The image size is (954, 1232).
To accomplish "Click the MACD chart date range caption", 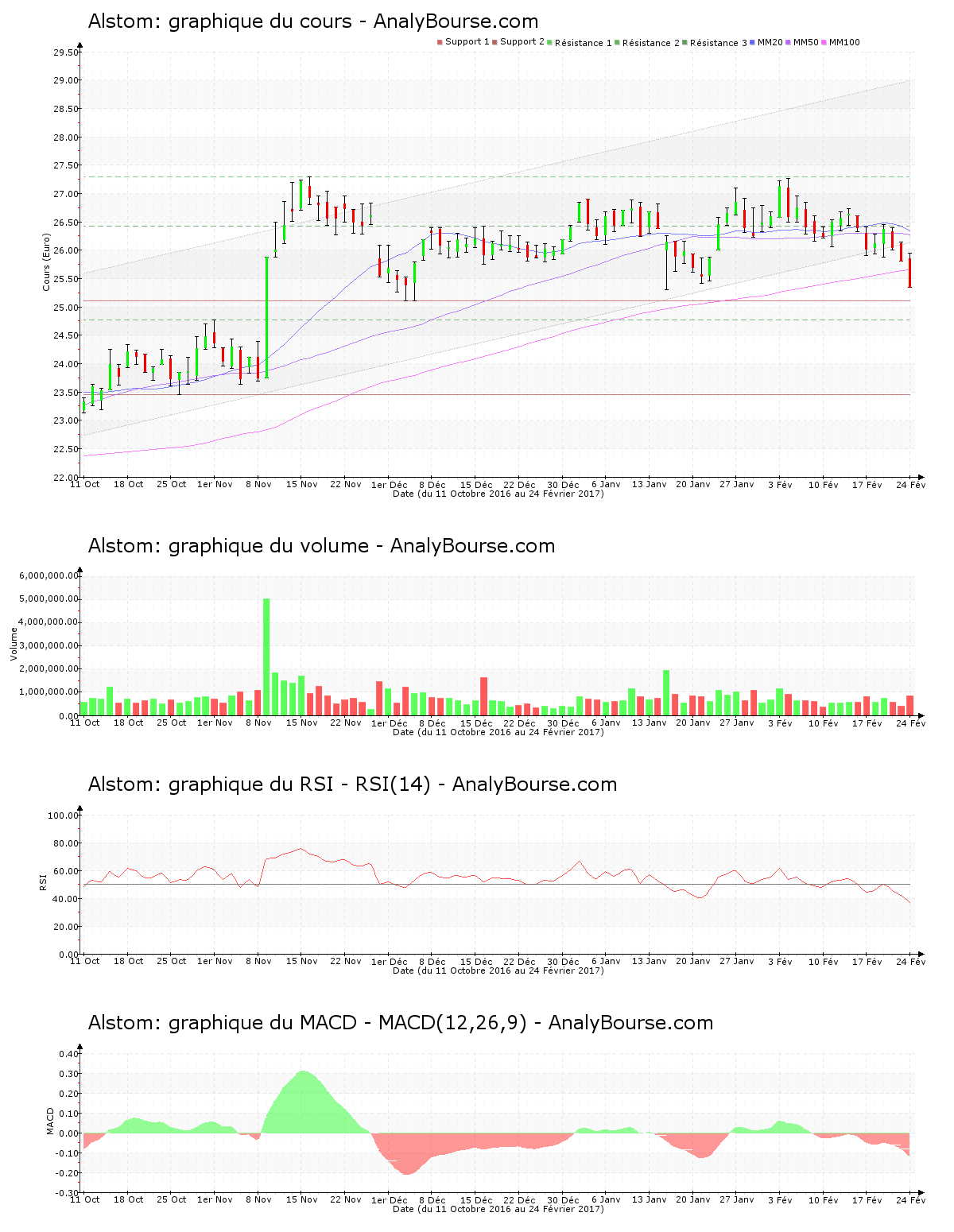I will 498,1209.
